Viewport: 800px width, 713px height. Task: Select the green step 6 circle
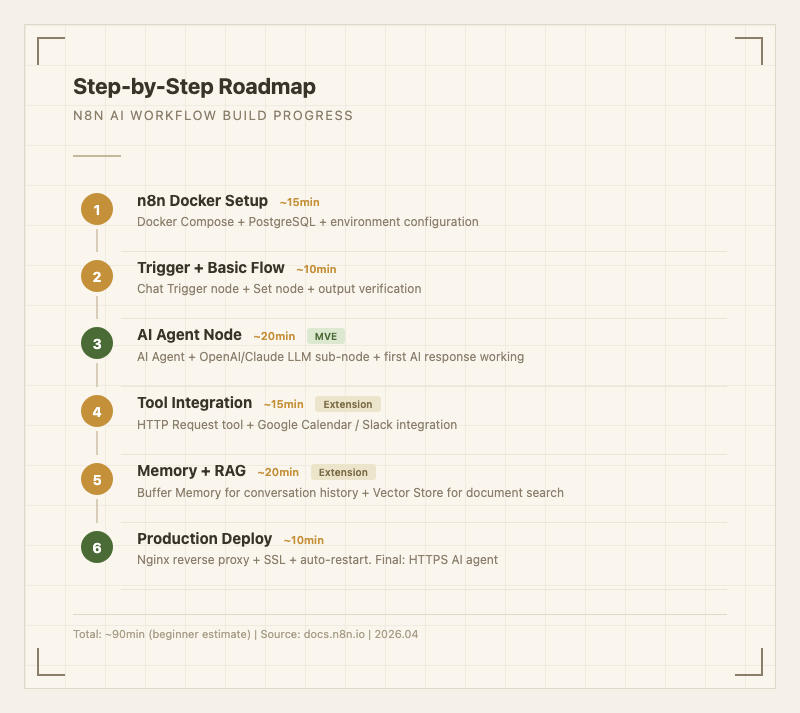(97, 548)
